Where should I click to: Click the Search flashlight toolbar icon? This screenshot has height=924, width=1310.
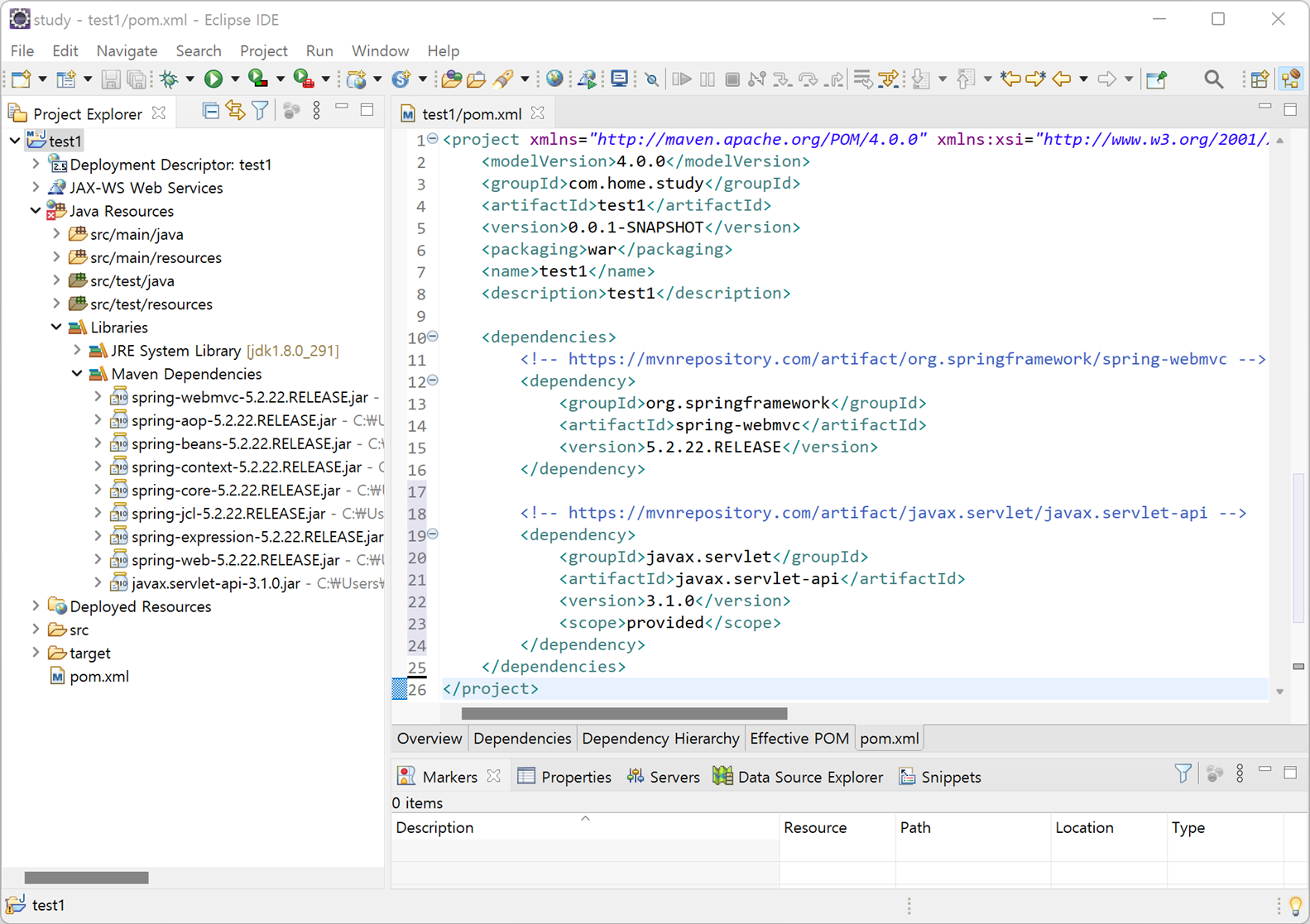pos(503,79)
